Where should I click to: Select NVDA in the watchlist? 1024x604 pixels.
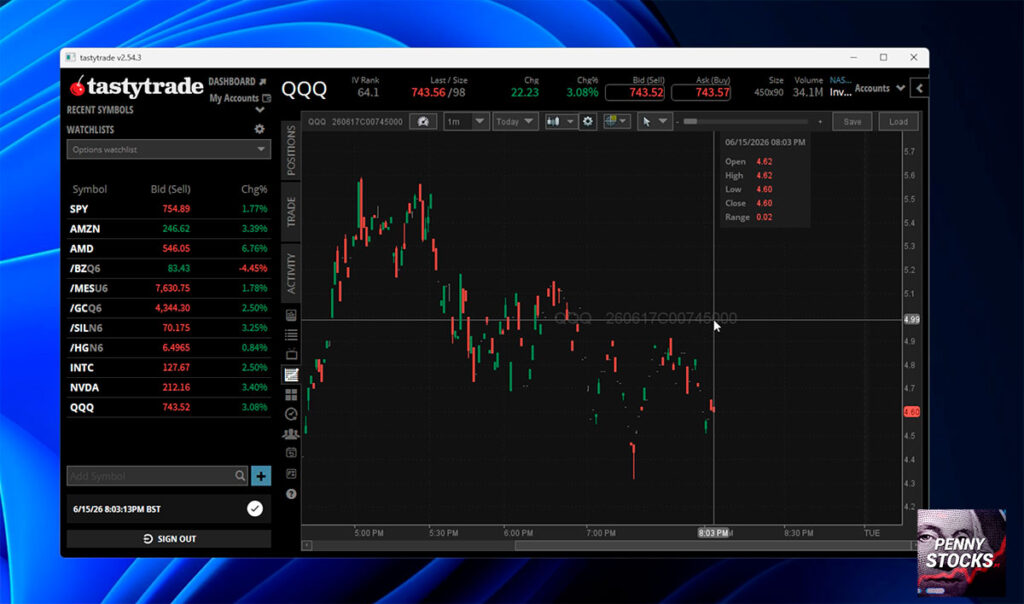tap(168, 387)
